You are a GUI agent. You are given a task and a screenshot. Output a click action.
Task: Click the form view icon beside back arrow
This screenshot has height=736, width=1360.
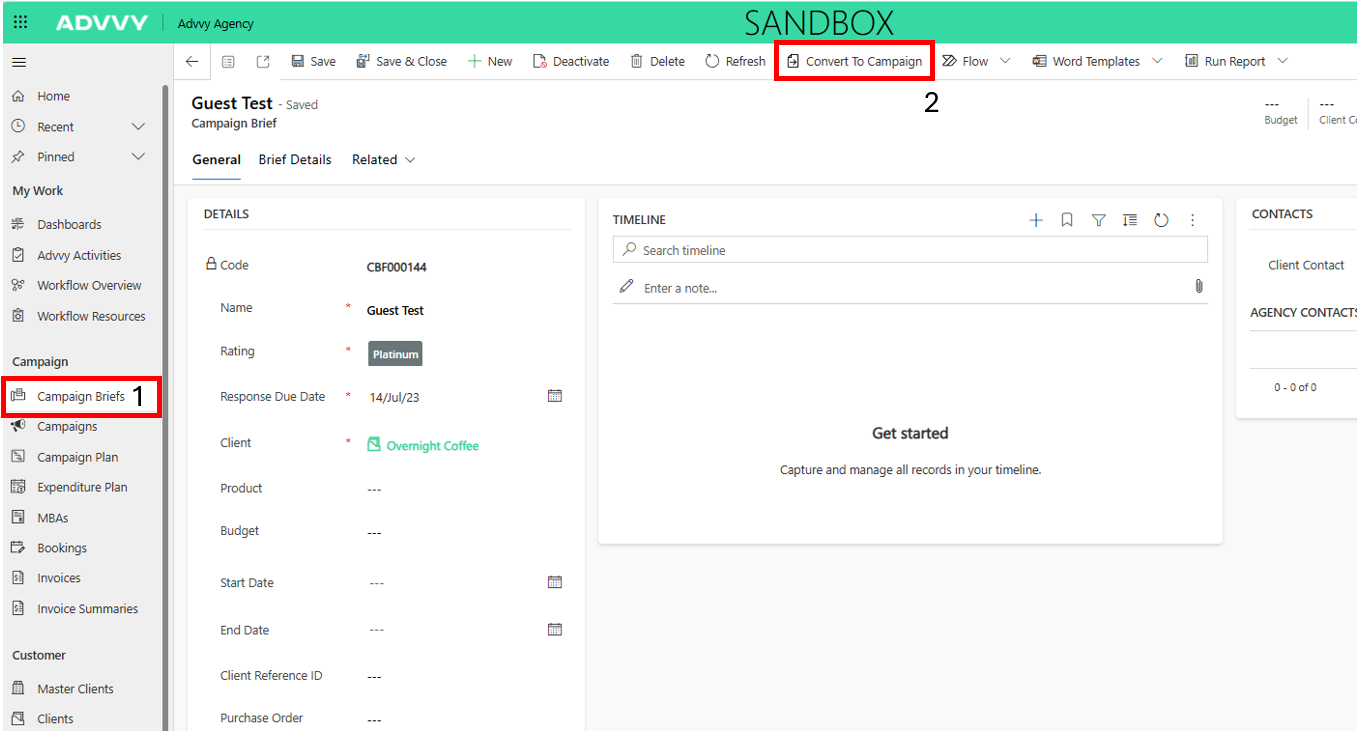point(228,61)
